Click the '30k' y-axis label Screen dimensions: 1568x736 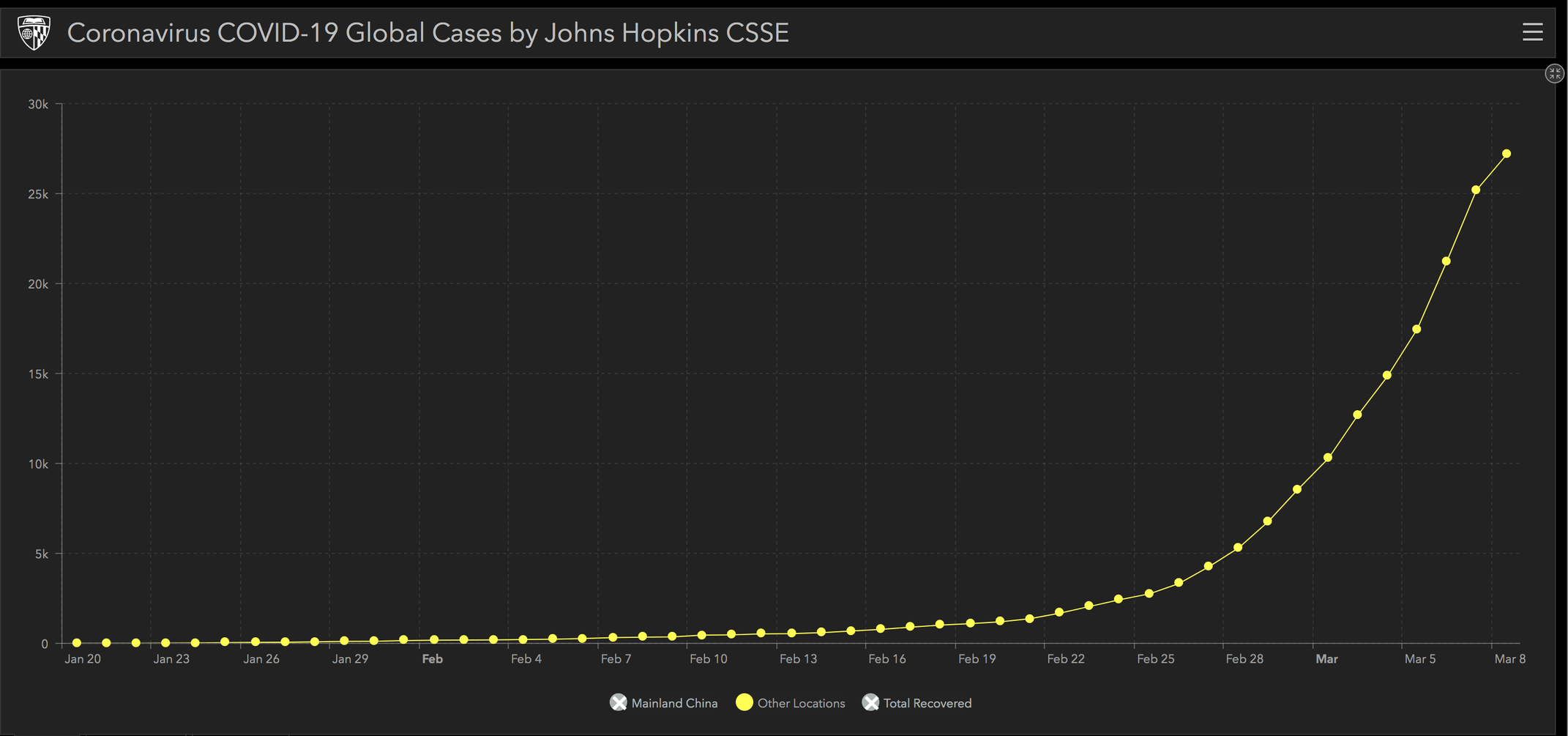(38, 105)
